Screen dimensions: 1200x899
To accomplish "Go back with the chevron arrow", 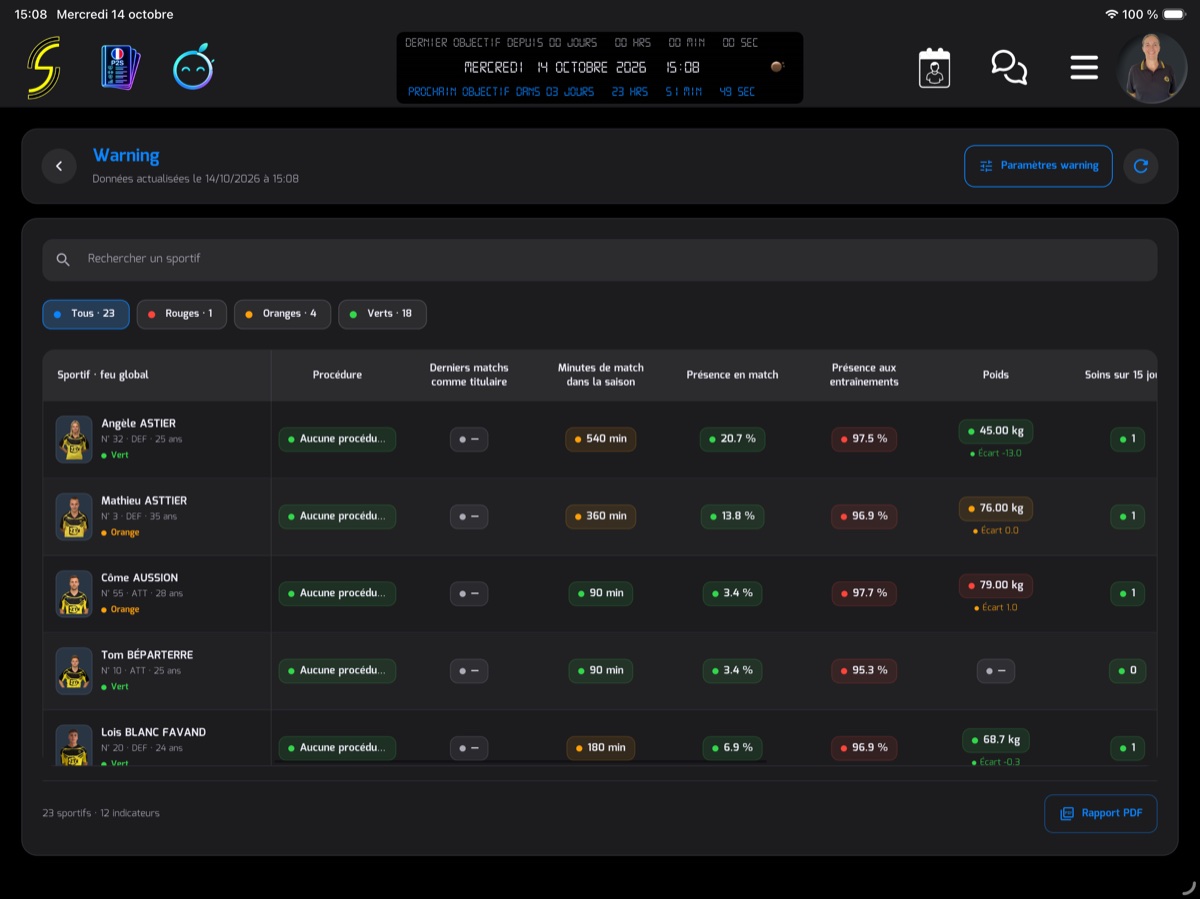I will tap(59, 166).
